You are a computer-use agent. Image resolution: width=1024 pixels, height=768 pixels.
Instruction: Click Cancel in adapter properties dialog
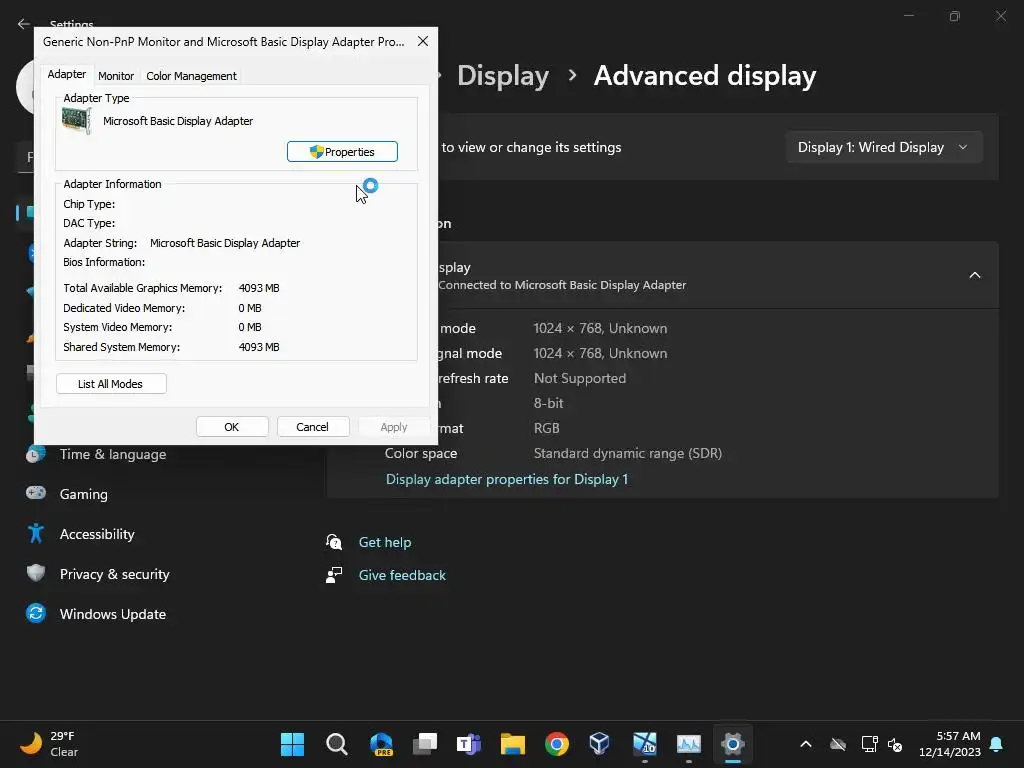313,426
